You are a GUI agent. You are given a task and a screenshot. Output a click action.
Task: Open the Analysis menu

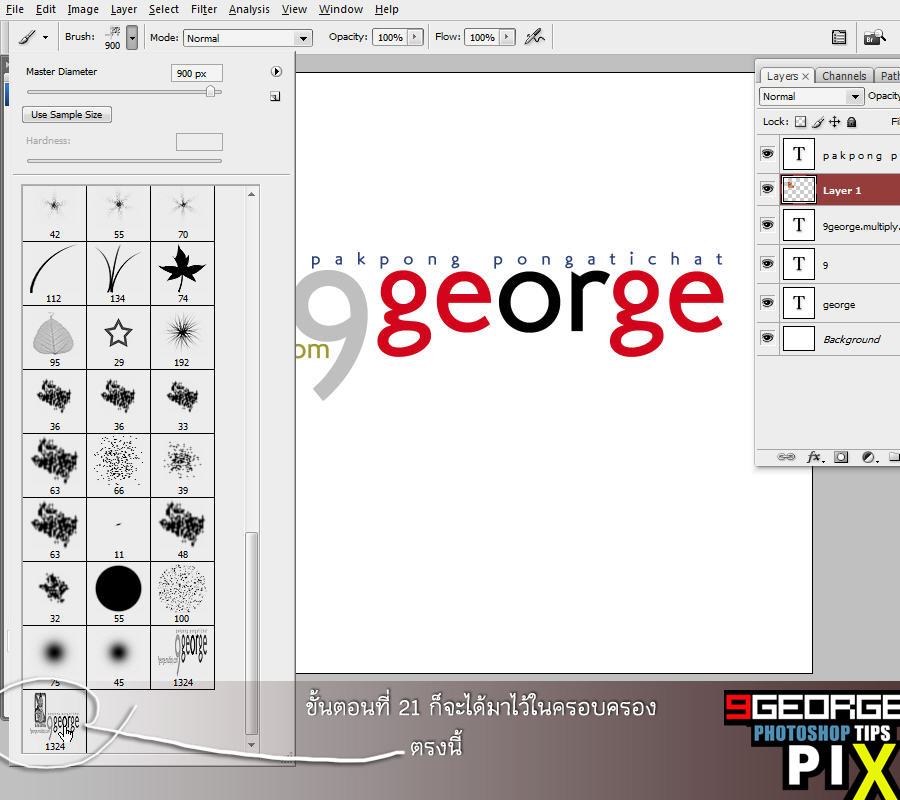(249, 9)
